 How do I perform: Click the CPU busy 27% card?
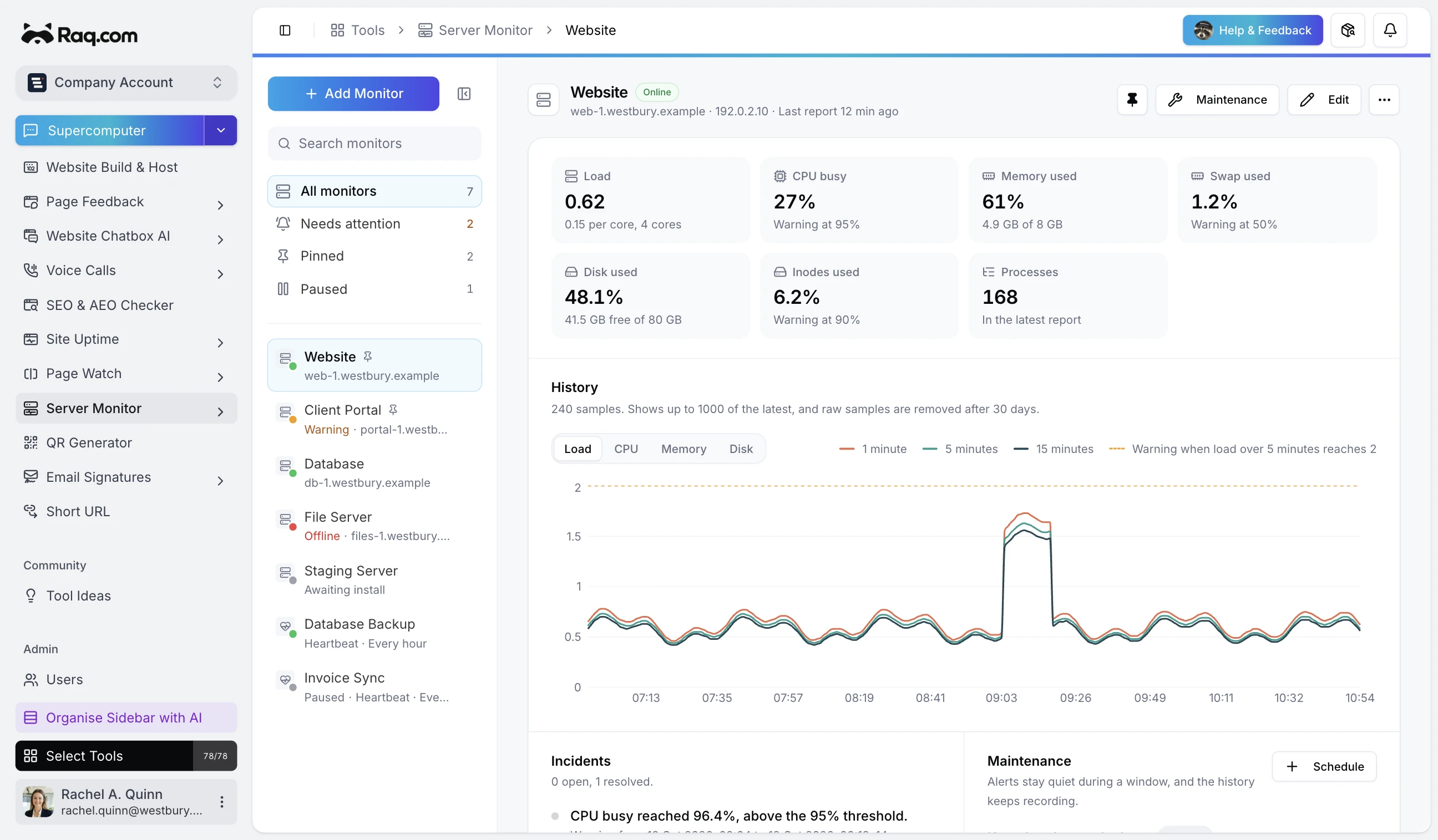point(859,200)
